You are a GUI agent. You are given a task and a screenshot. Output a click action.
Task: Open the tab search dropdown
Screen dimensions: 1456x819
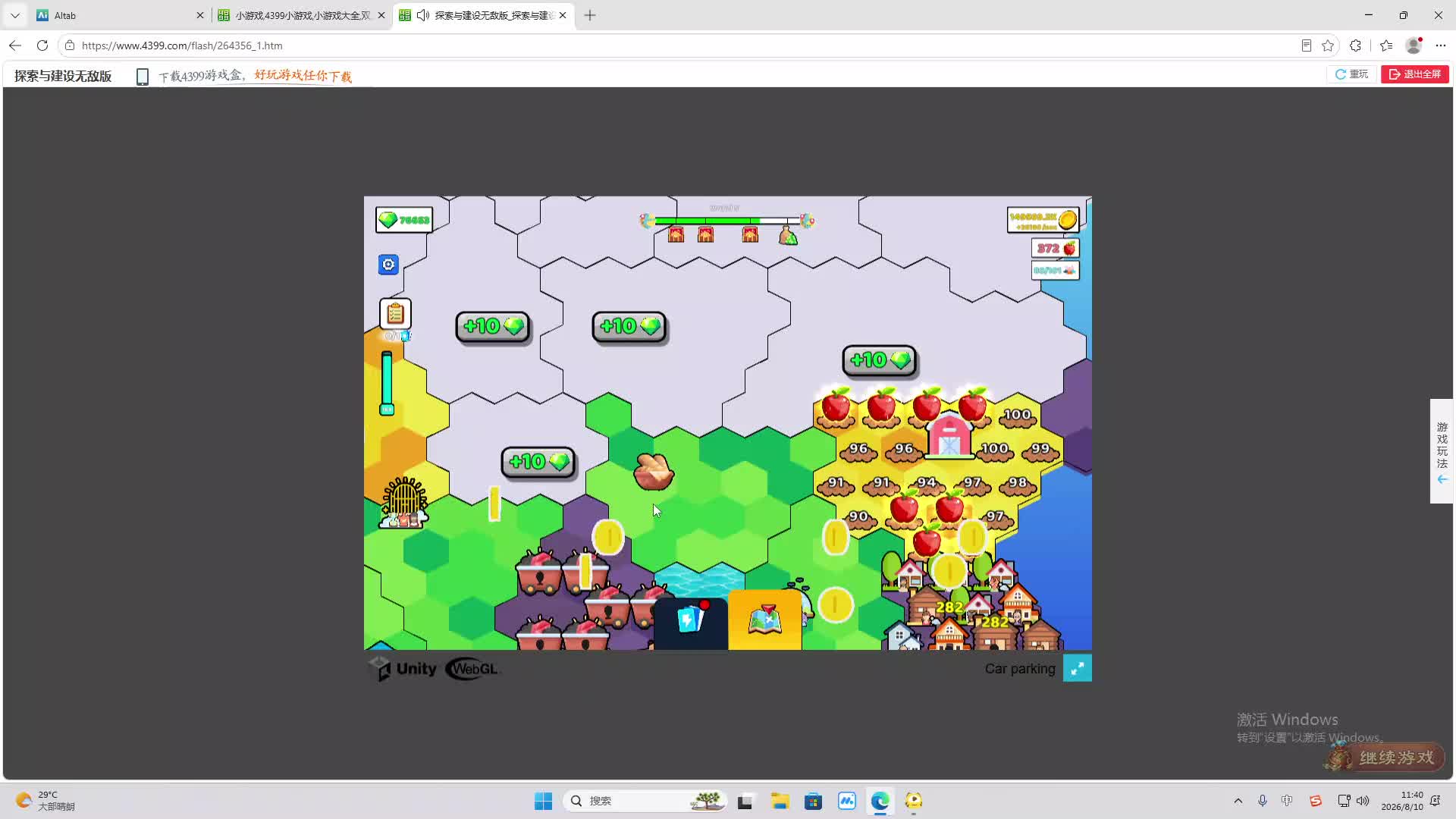(15, 15)
